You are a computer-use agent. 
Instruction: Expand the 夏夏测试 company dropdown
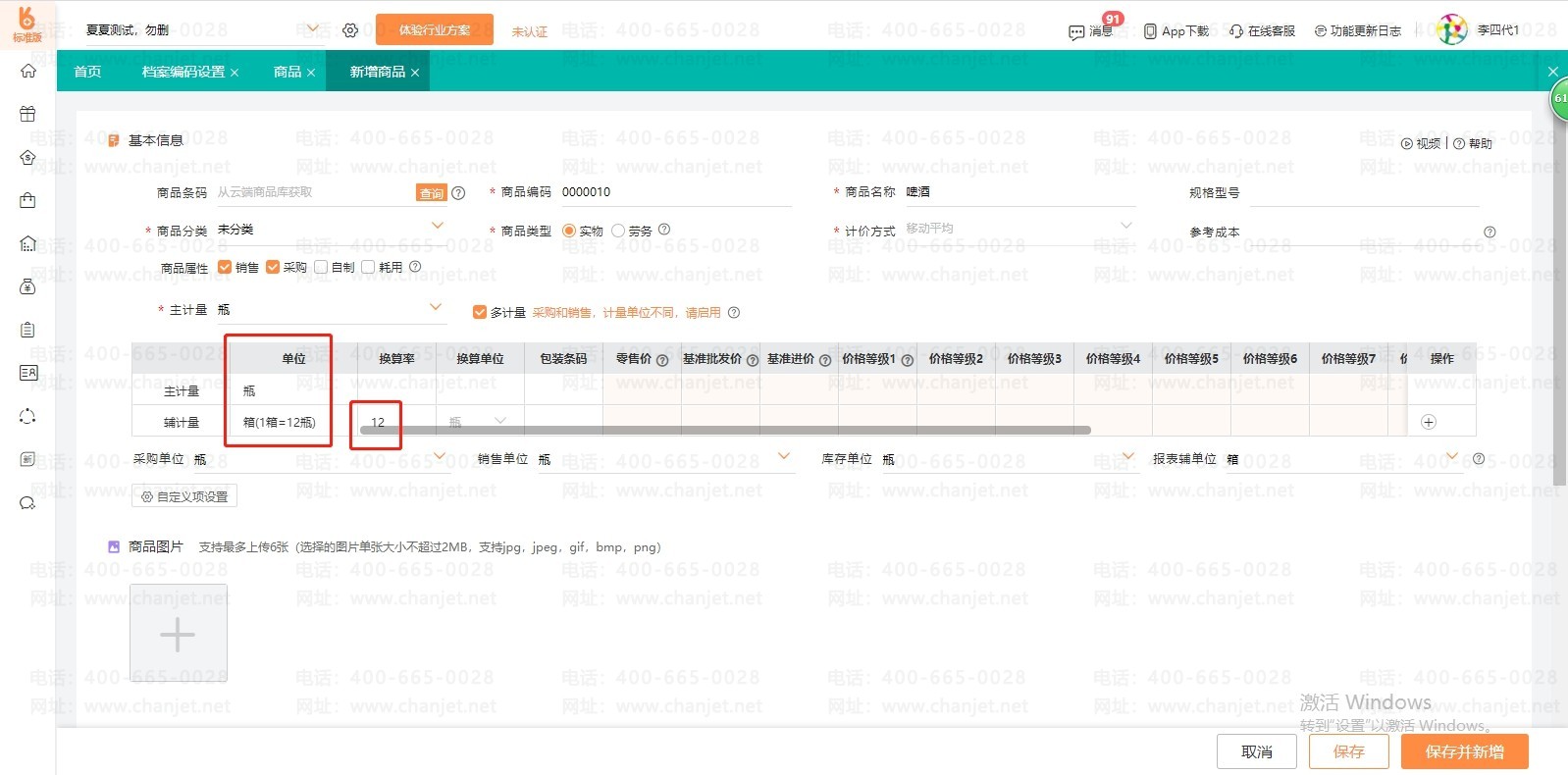(x=313, y=29)
